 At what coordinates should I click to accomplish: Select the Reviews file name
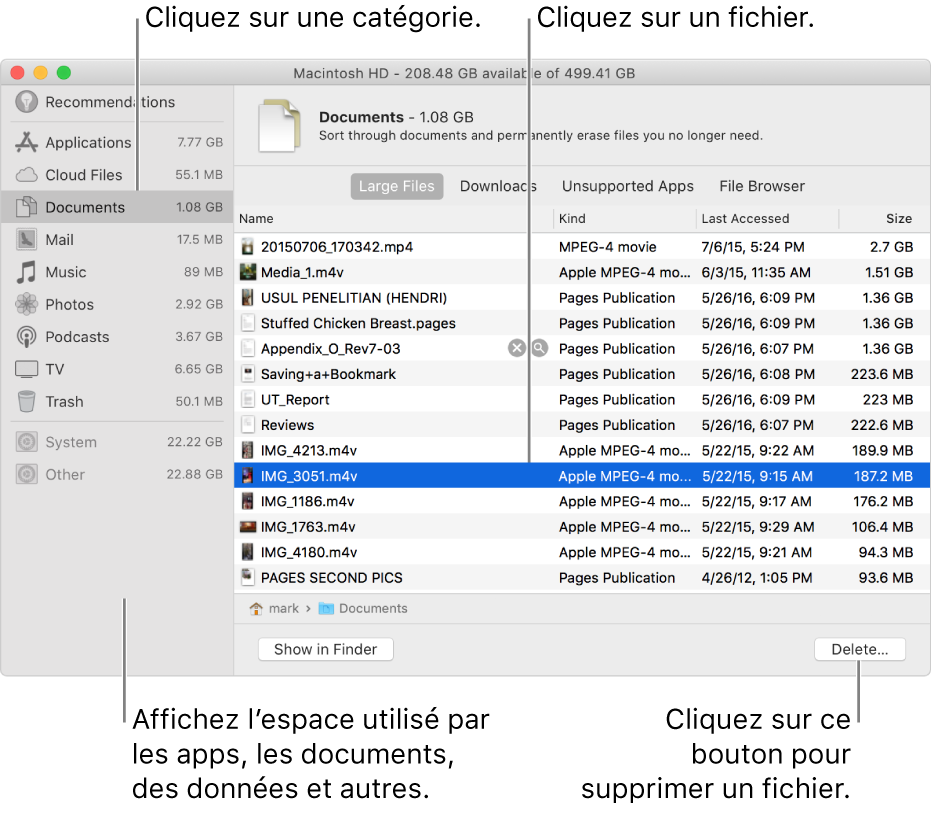click(287, 425)
